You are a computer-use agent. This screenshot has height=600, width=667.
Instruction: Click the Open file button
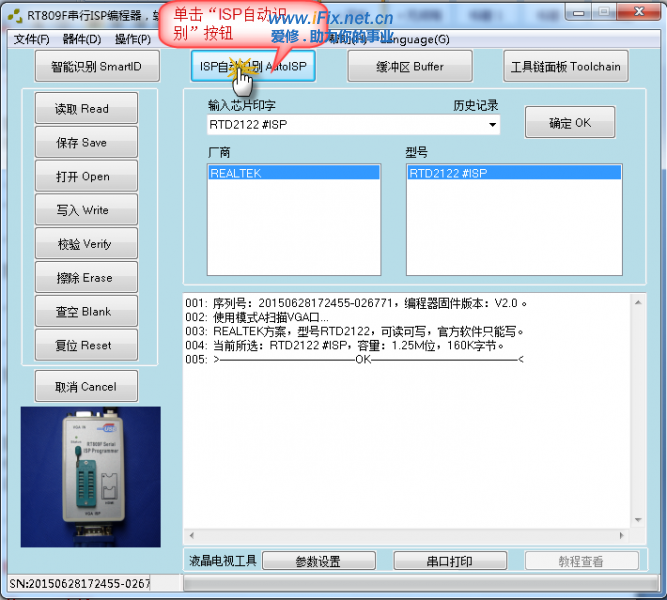86,177
